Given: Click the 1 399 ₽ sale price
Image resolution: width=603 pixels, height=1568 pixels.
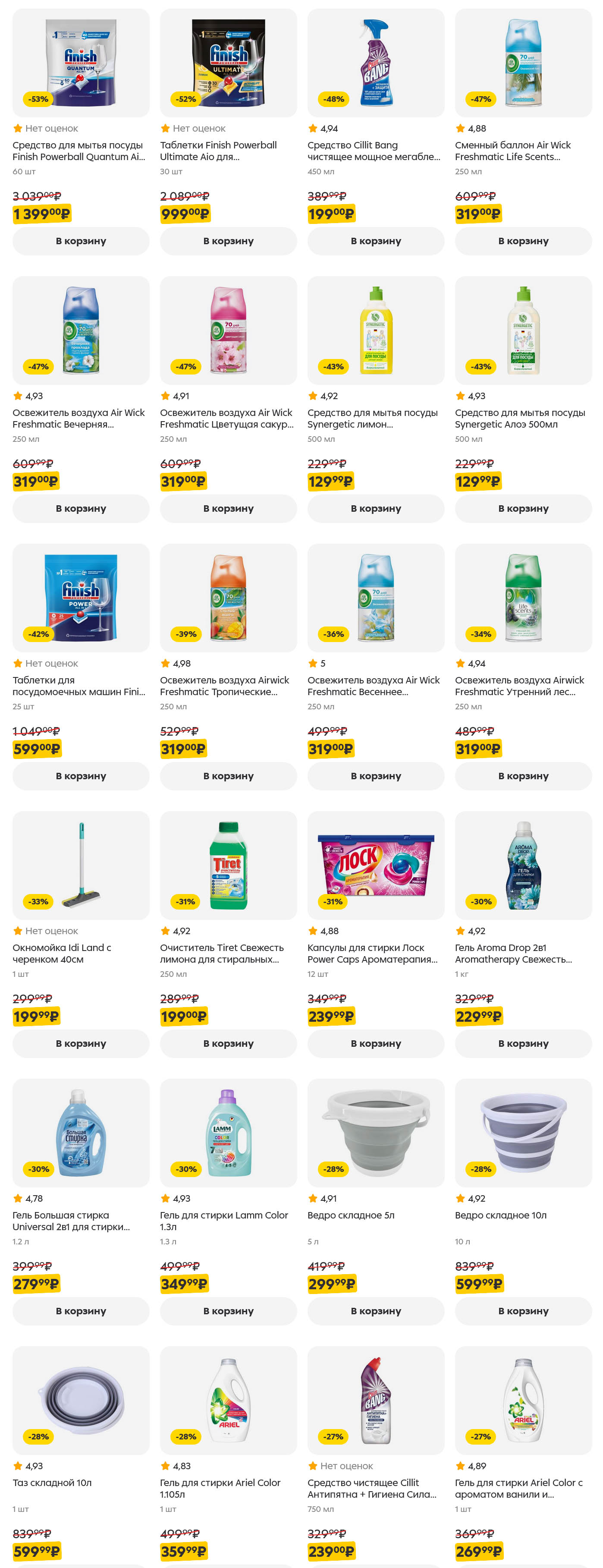Looking at the screenshot, I should tap(42, 214).
